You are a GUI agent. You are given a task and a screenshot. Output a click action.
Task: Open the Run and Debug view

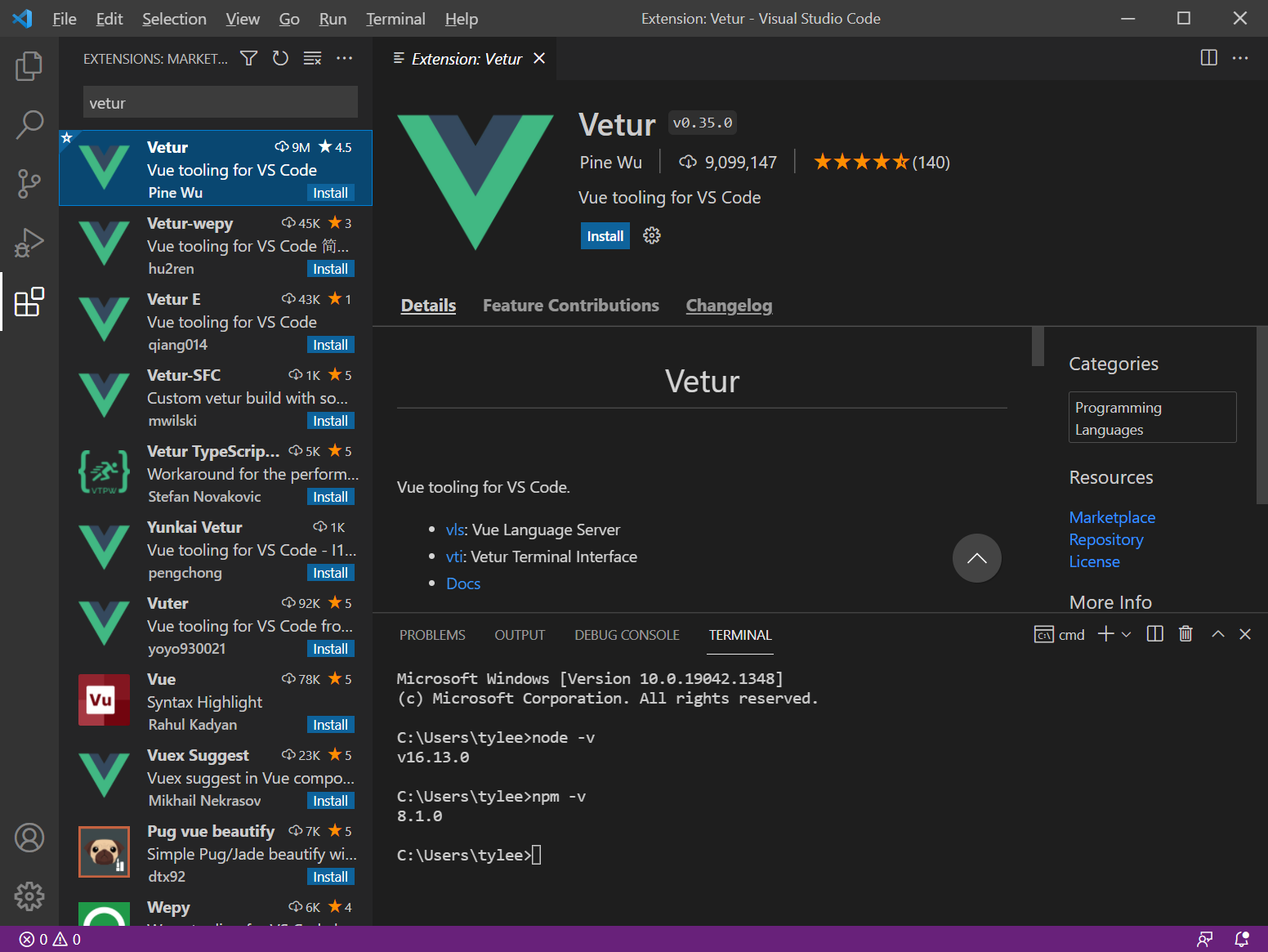click(29, 243)
